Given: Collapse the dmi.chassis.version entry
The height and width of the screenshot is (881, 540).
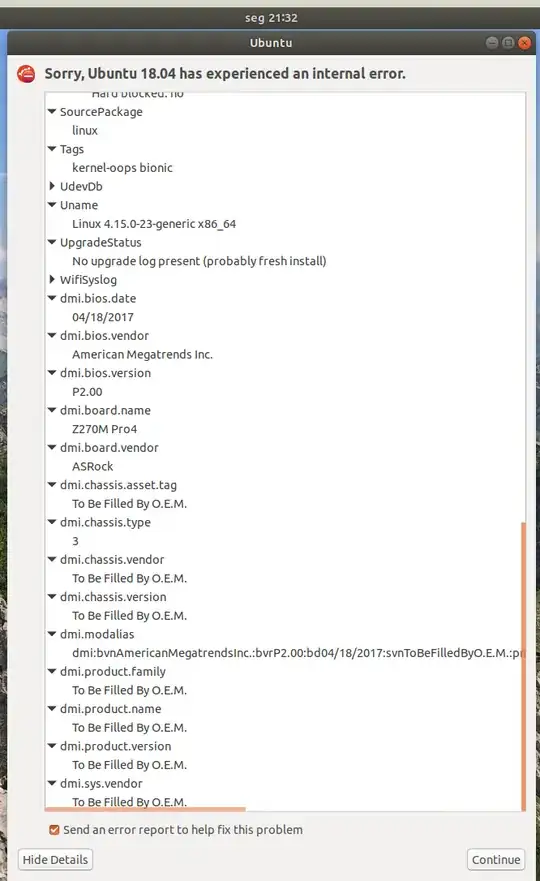Looking at the screenshot, I should pos(52,596).
